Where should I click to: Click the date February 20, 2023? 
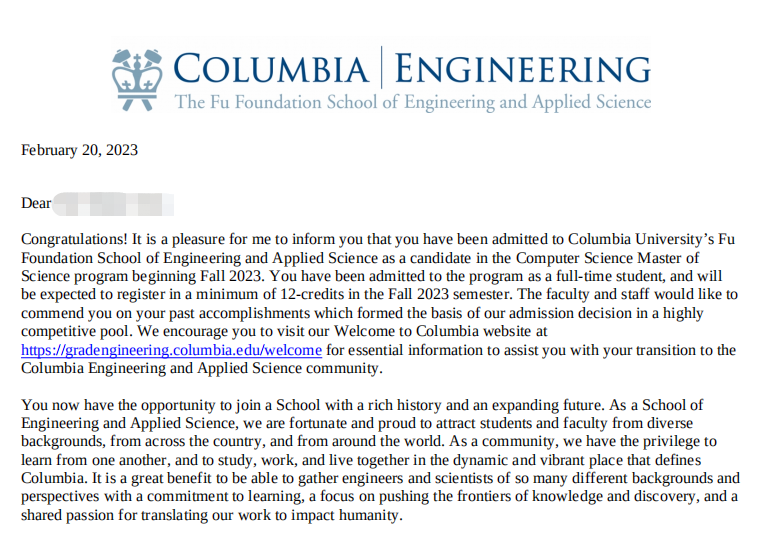[x=79, y=150]
